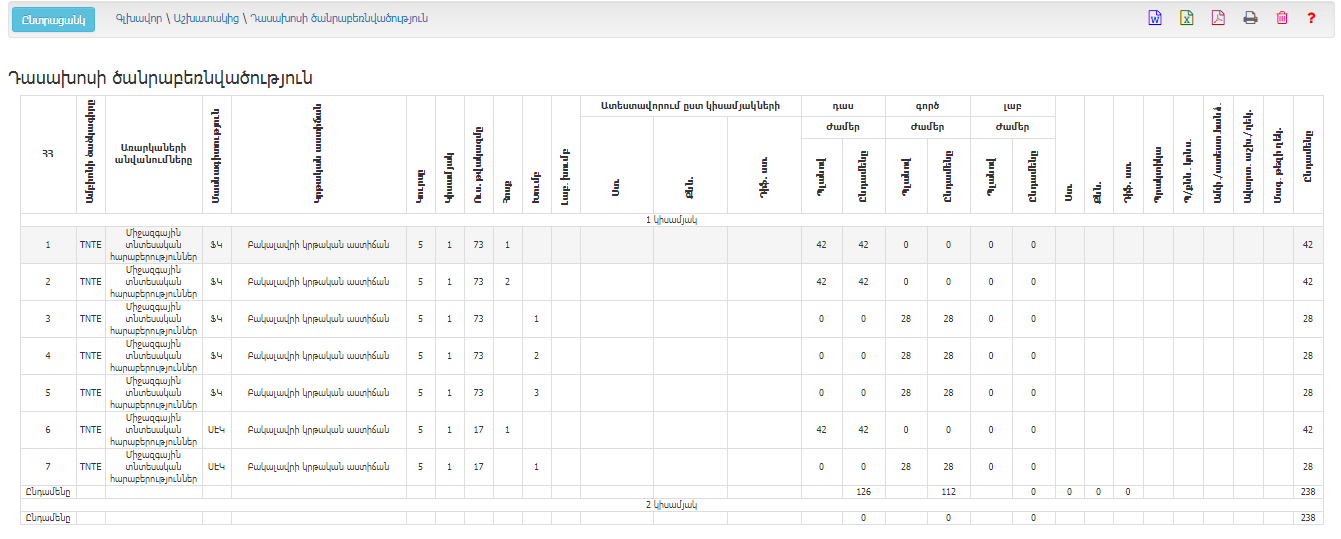1341x539 pixels.
Task: Click the printer icon
Action: [x=1250, y=18]
